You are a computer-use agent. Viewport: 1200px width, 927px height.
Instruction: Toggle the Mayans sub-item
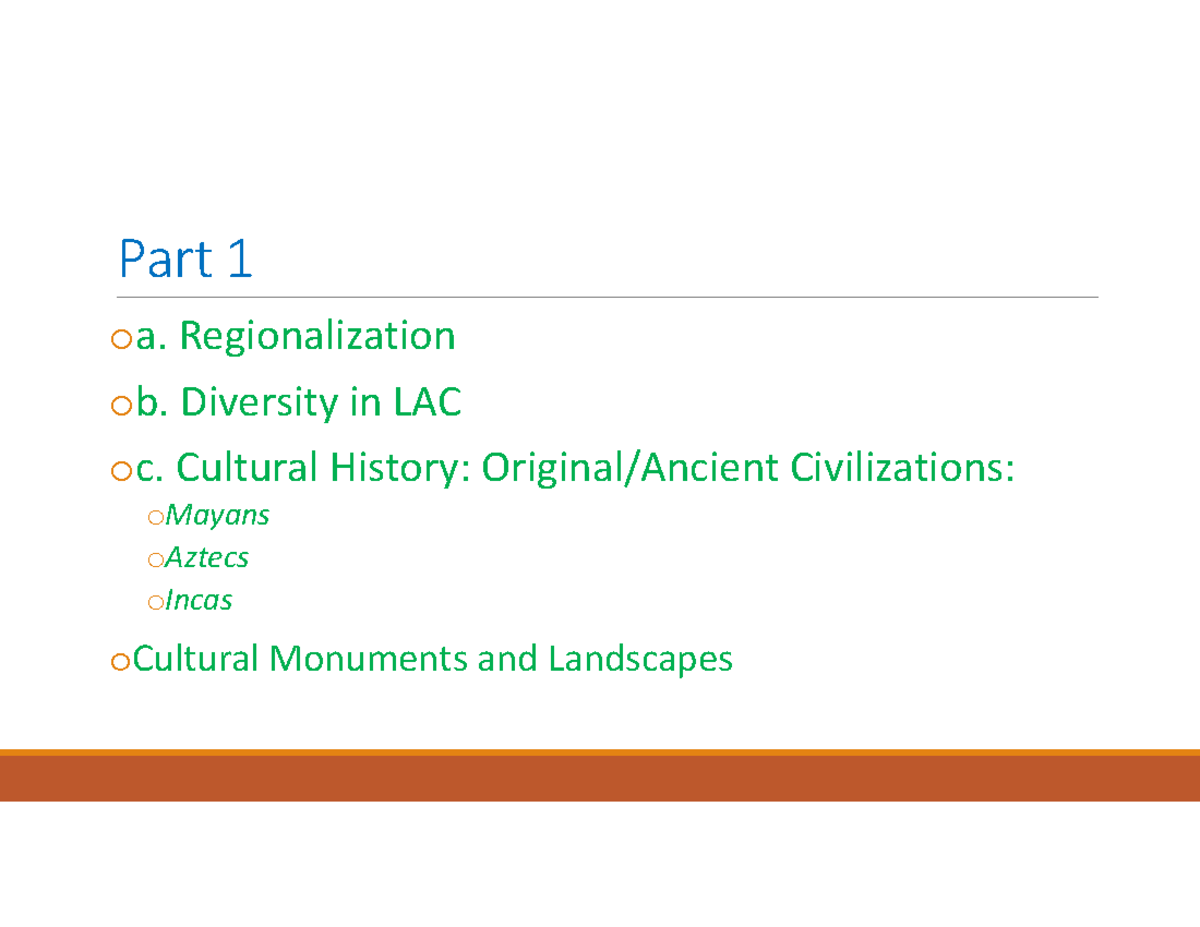pyautogui.click(x=216, y=516)
